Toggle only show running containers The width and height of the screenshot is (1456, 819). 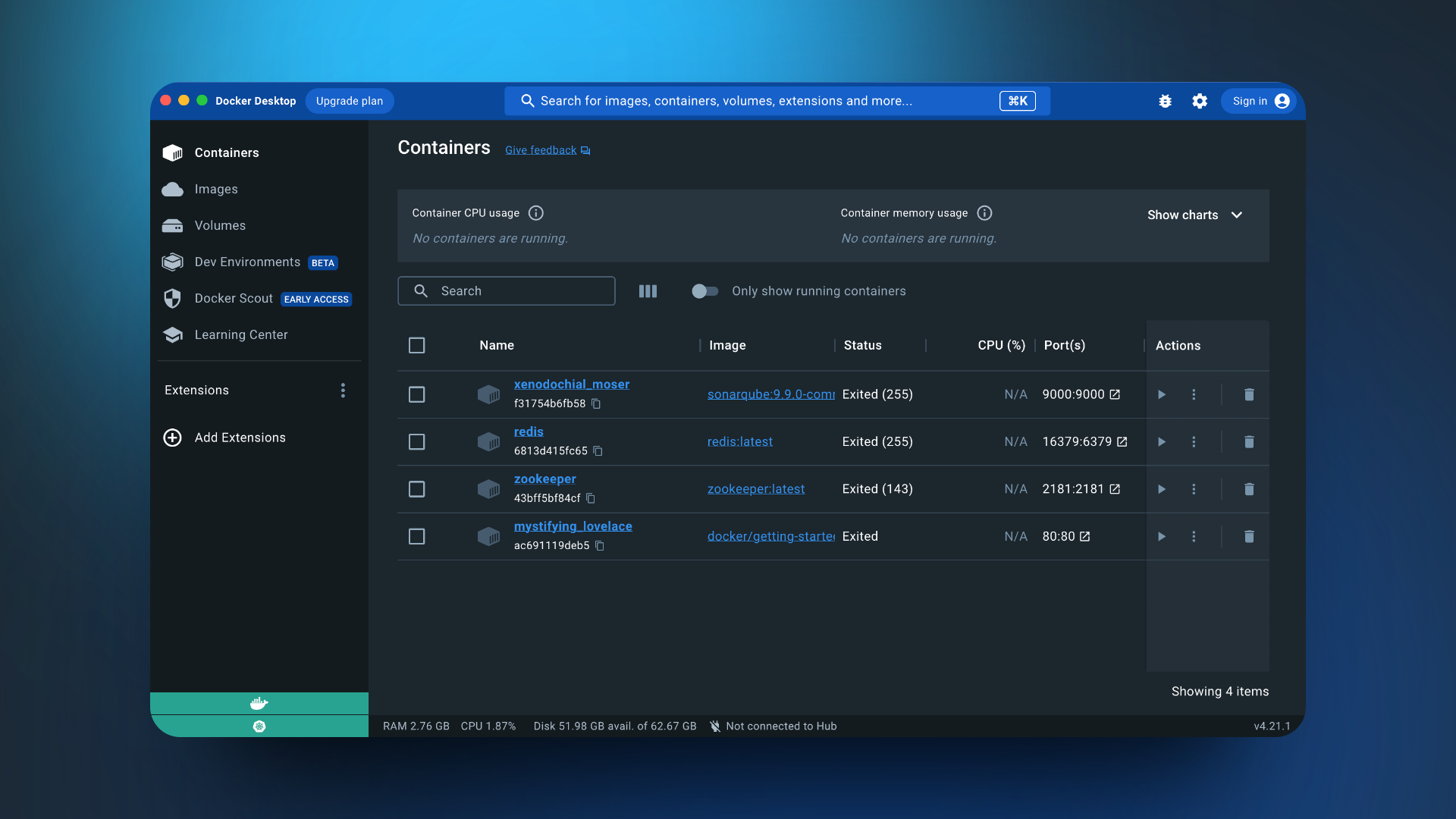tap(704, 291)
